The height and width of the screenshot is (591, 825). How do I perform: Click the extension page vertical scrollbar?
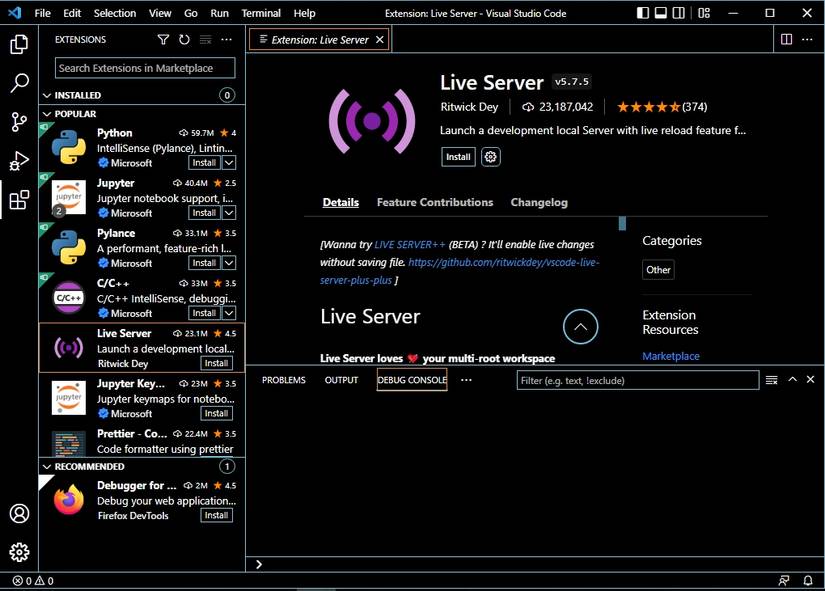click(x=622, y=224)
